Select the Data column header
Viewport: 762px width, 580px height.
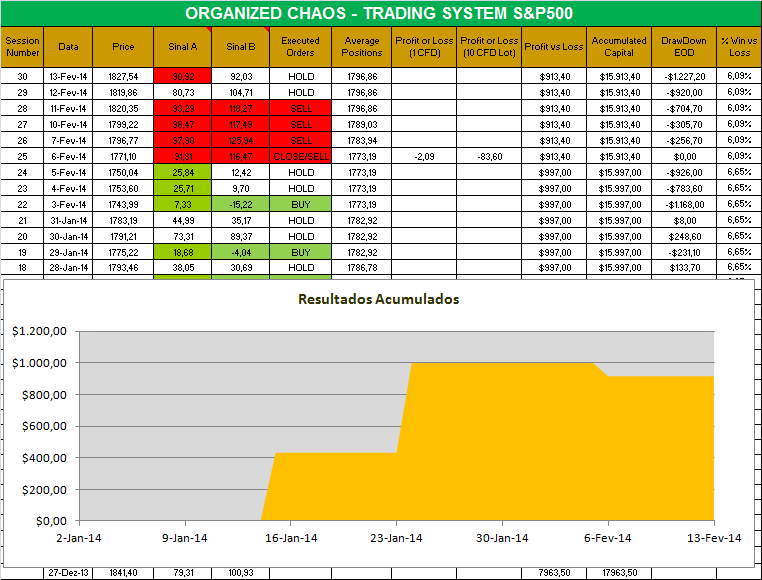tap(68, 47)
